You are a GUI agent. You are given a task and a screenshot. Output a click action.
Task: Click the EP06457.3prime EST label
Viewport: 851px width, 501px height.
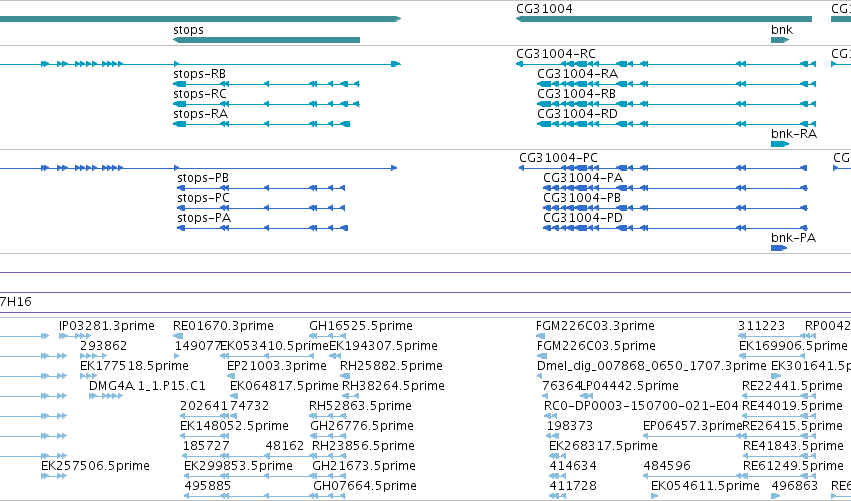693,426
